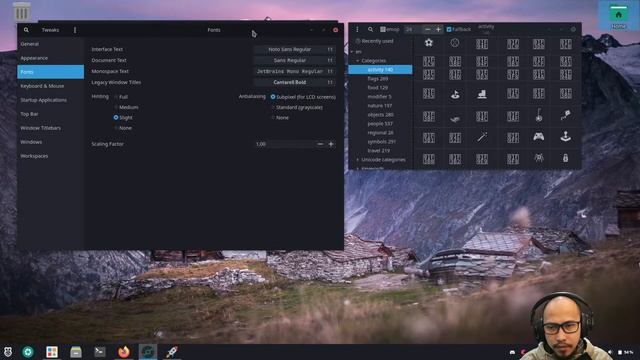
Task: Choose Subpixel (for LCD screens) antialiasing
Action: click(x=303, y=97)
